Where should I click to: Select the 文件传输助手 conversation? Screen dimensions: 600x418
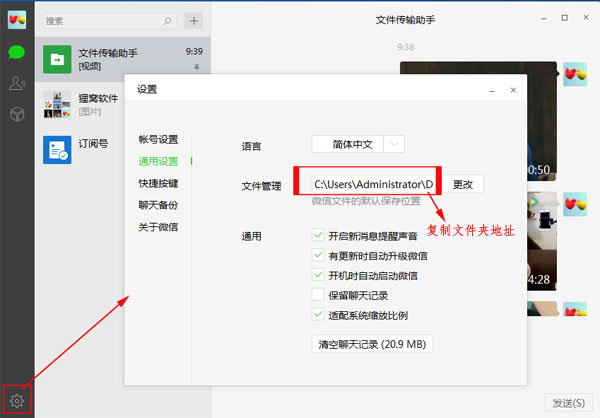pos(123,59)
